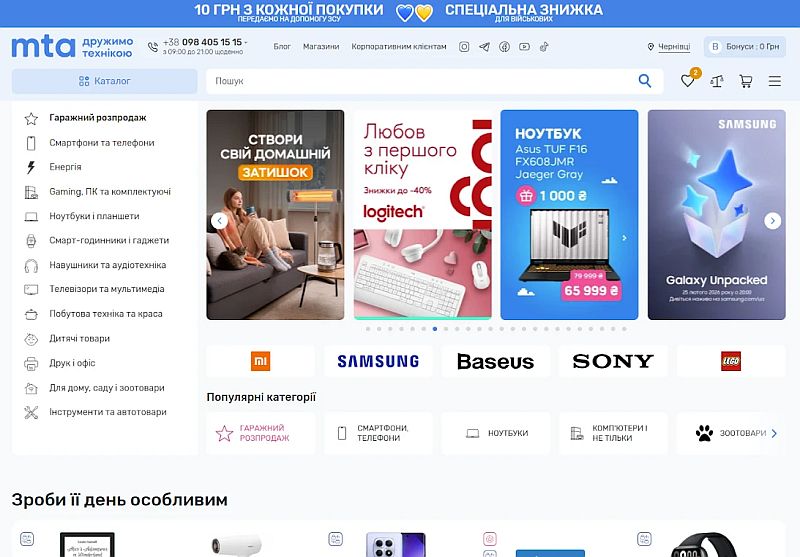Open the Магазини link
Screen dimensions: 800x557
[x=321, y=46]
